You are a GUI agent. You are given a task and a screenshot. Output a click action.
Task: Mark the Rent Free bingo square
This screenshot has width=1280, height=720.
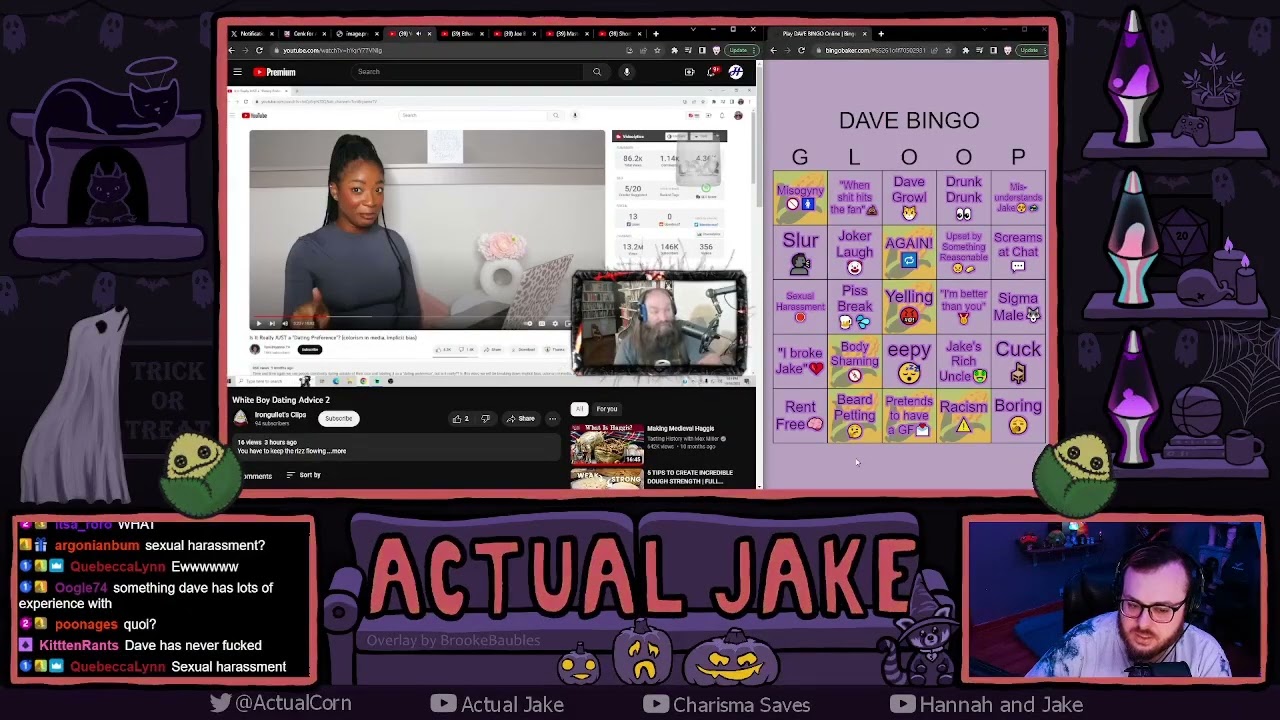point(800,416)
